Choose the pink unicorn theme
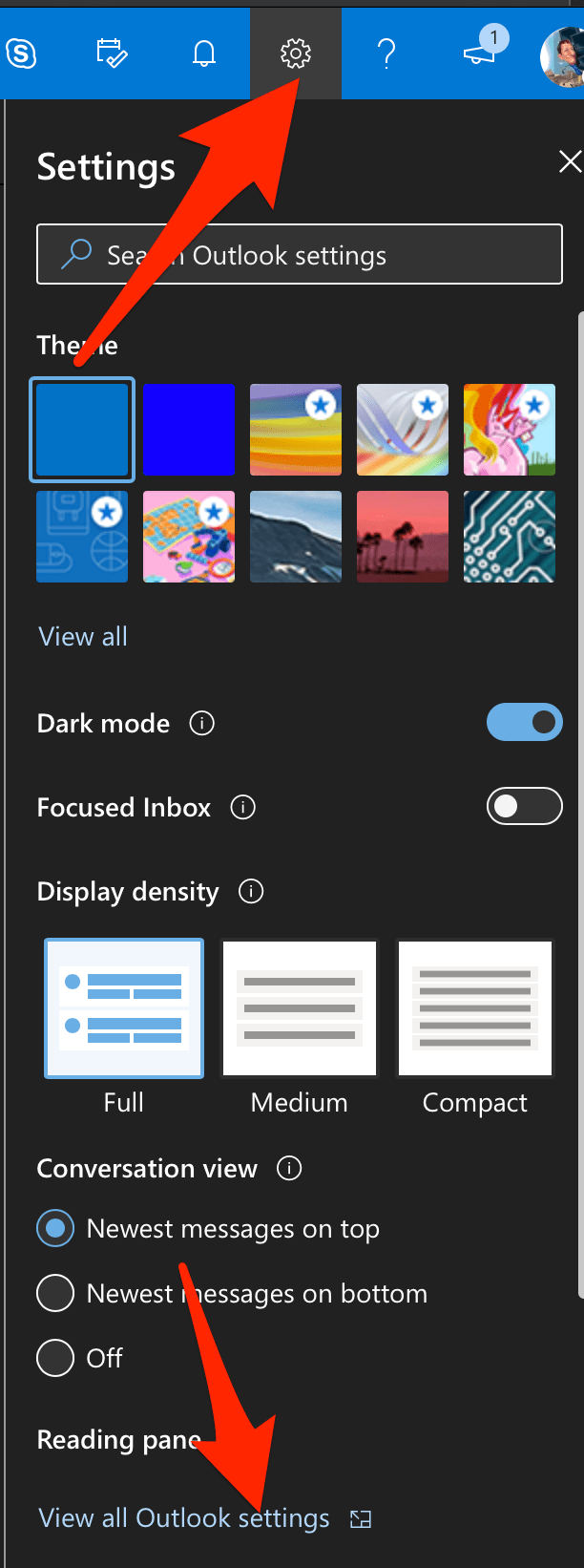 coord(510,430)
